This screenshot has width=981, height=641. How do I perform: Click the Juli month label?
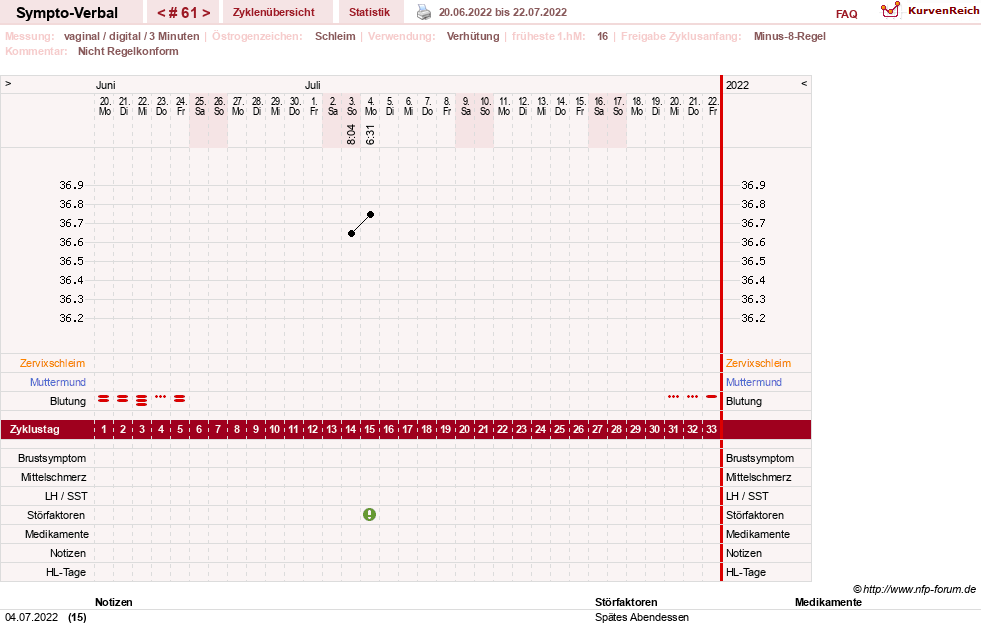(x=313, y=85)
